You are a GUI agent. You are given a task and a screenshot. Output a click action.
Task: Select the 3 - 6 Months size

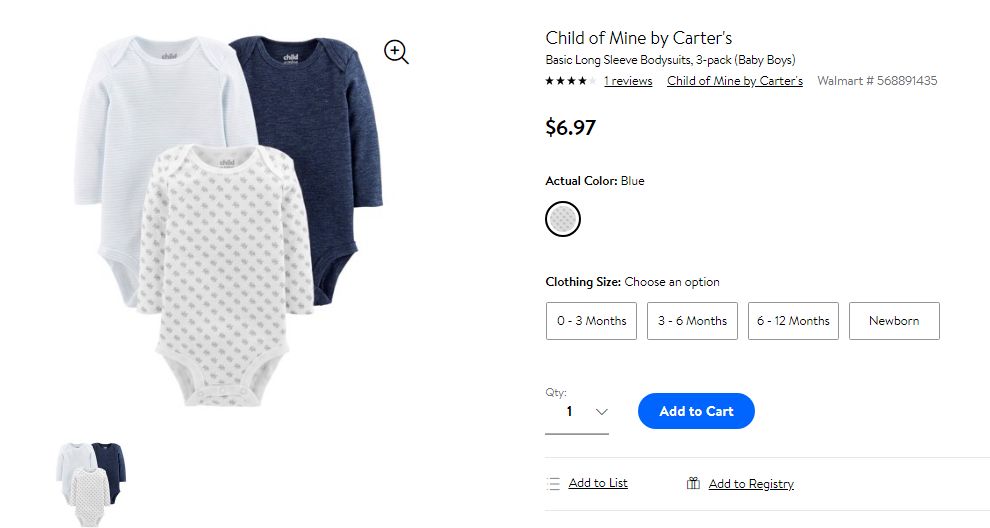click(x=693, y=321)
